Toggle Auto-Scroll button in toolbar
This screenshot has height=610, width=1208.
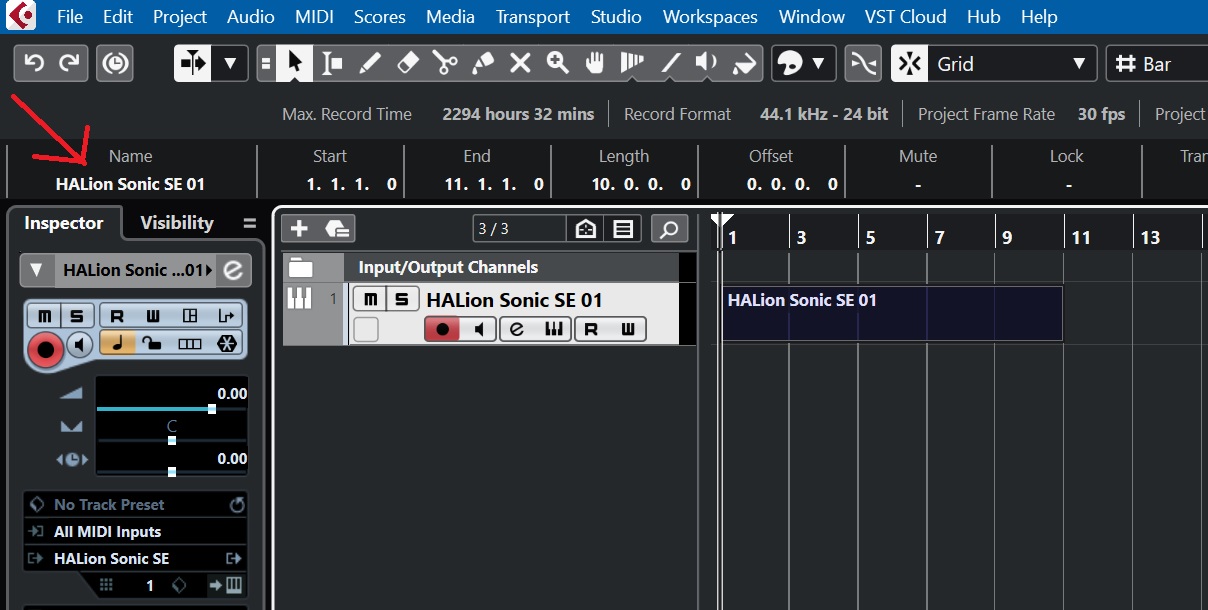(193, 64)
